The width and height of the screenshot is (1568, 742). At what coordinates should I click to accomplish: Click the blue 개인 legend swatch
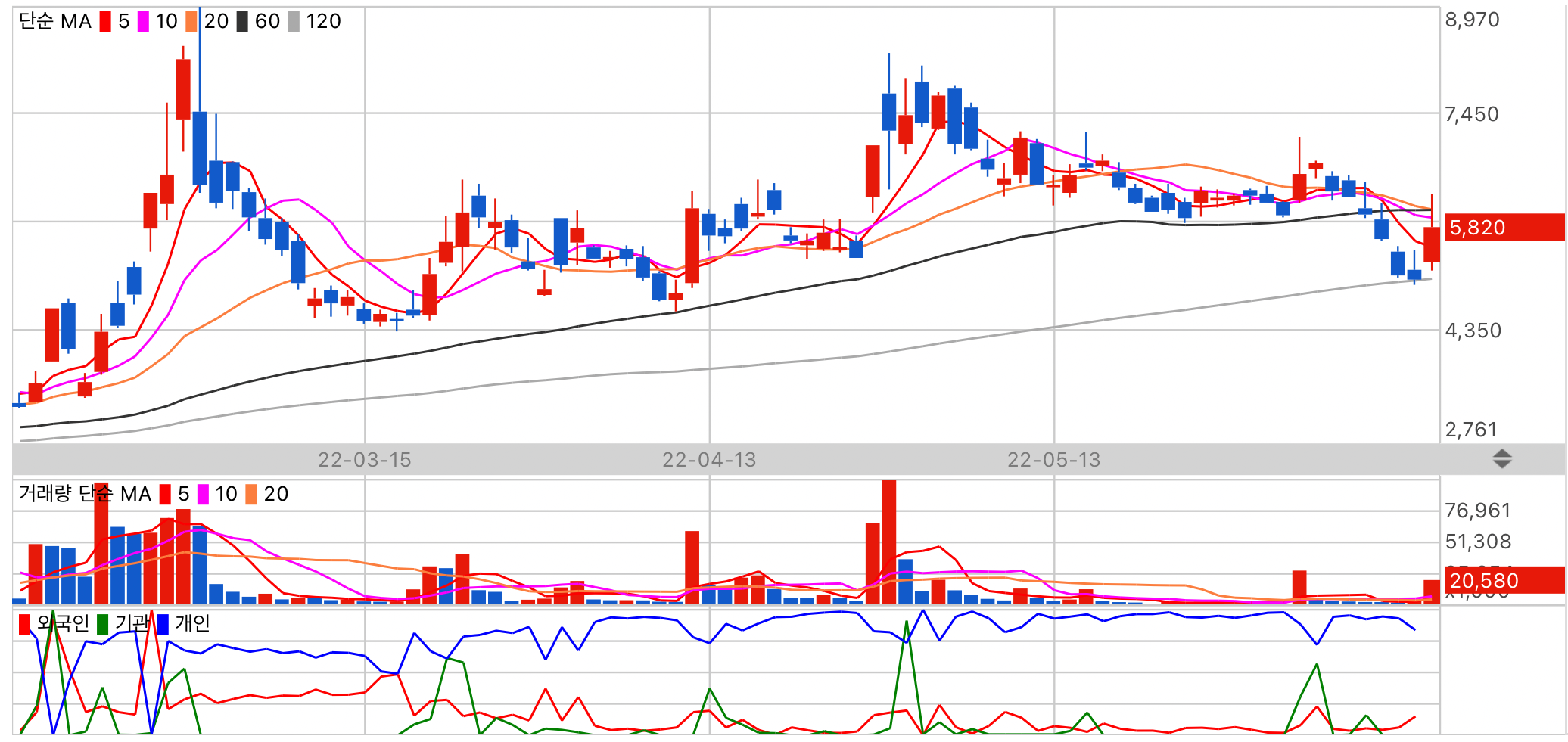(163, 624)
